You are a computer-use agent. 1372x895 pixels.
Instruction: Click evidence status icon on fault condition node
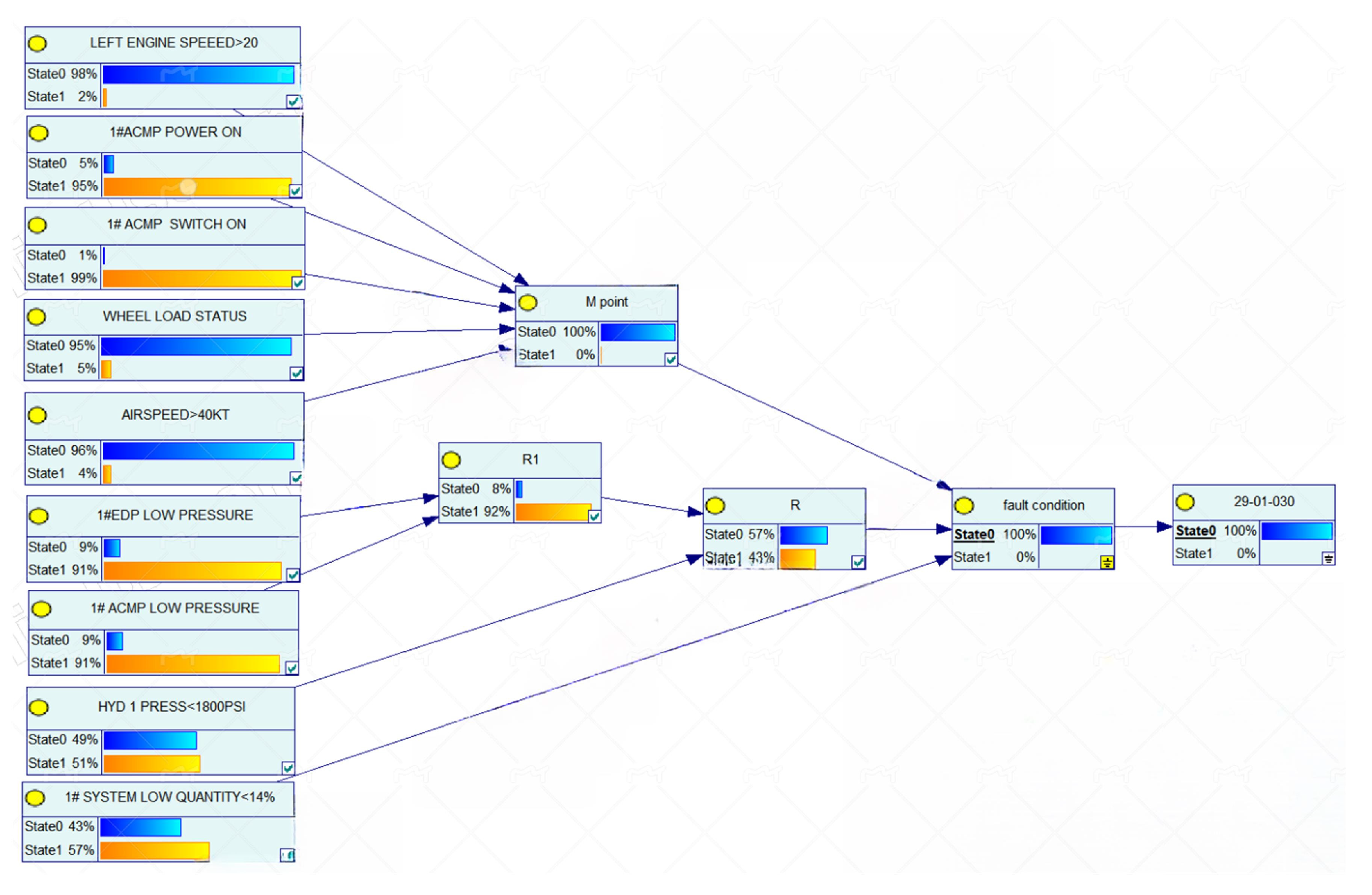pos(1107,563)
